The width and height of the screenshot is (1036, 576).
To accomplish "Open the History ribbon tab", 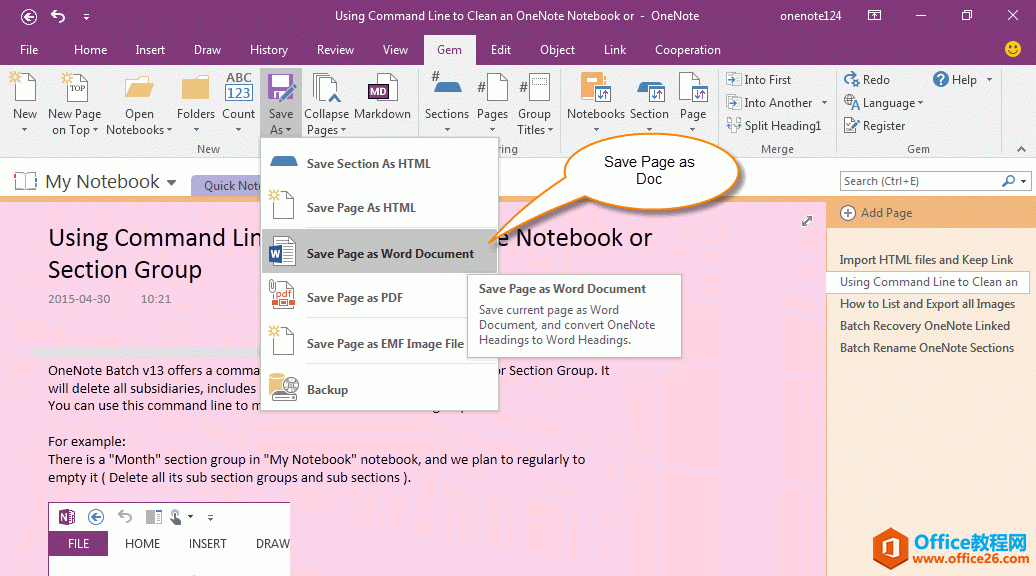I will click(x=268, y=49).
